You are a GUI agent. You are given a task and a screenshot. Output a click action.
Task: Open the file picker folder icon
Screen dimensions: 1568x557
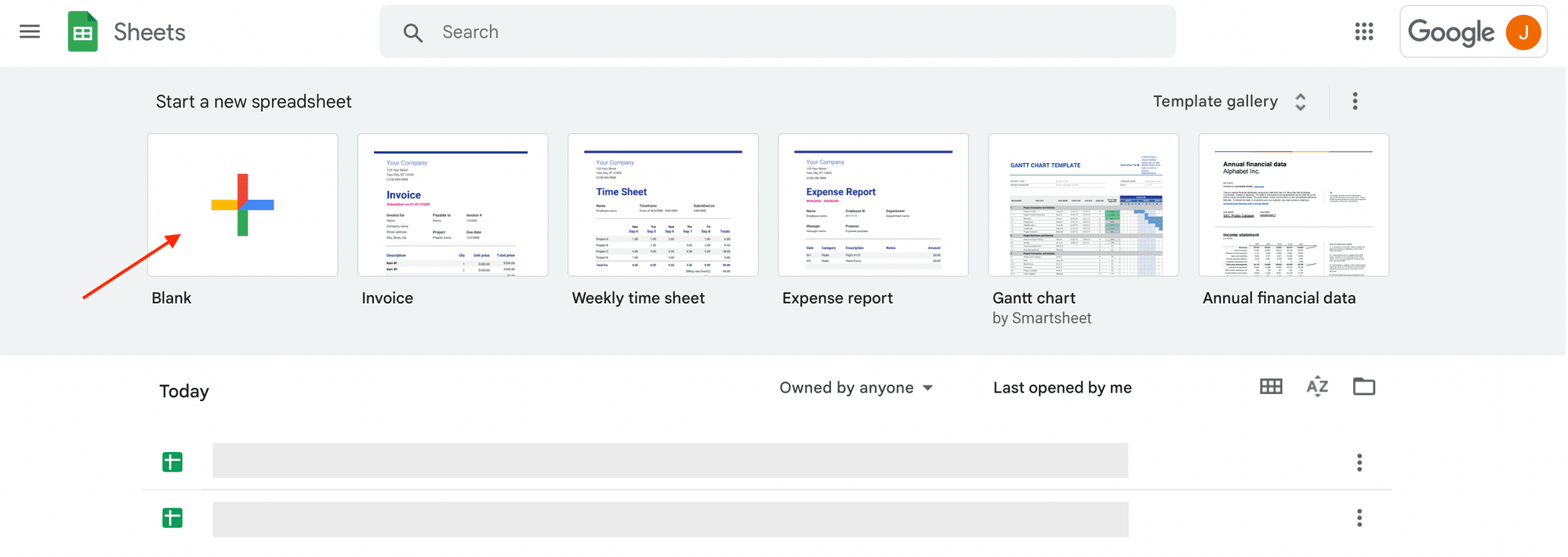tap(1363, 386)
